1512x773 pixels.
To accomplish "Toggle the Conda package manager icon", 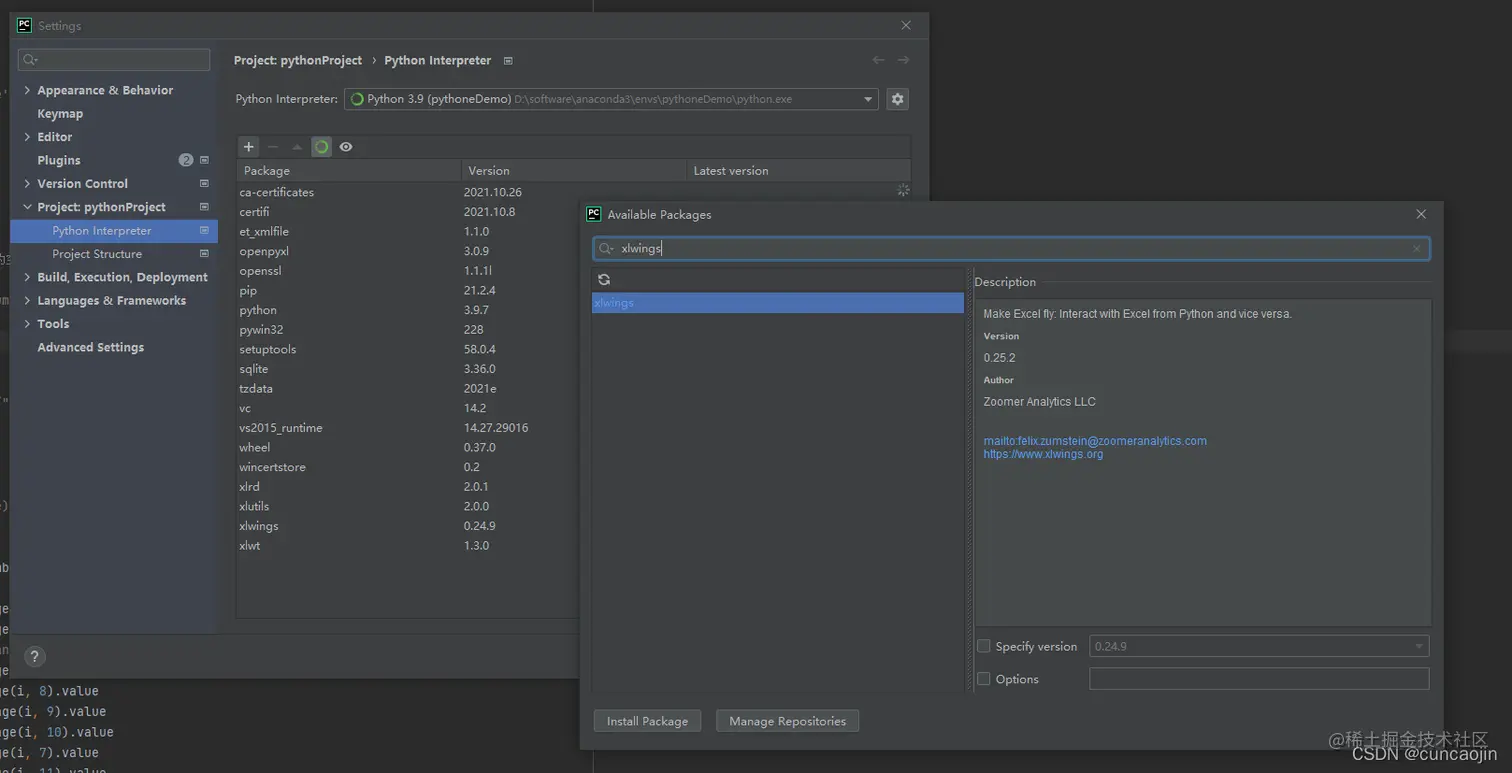I will (321, 147).
